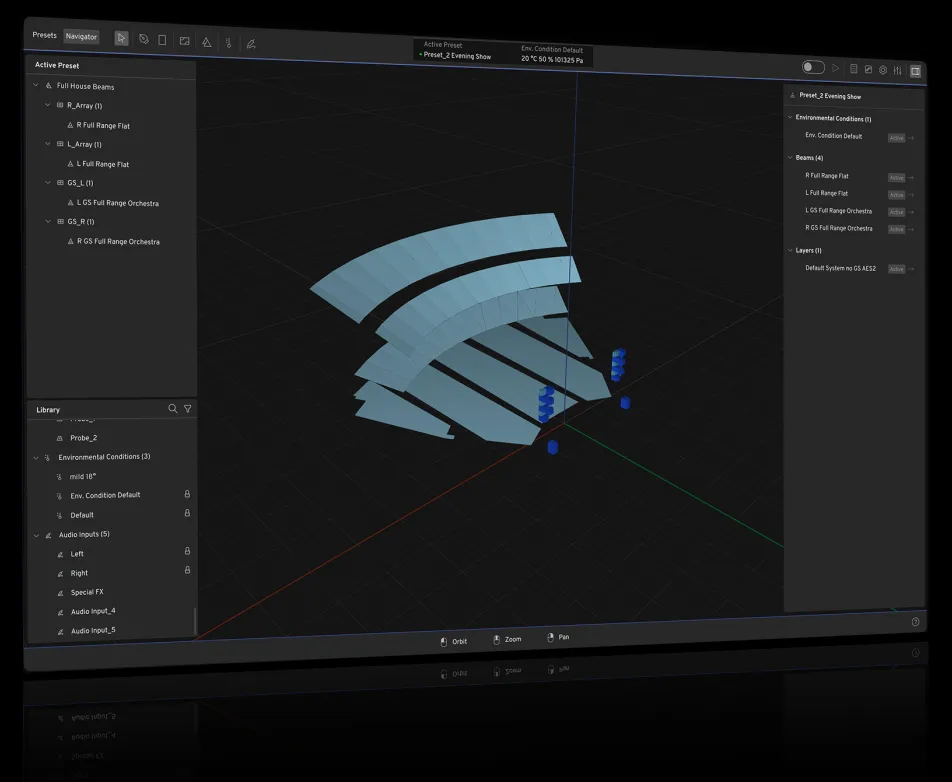The width and height of the screenshot is (952, 782).
Task: Select the arrow pointer tool in toolbar
Action: tap(121, 39)
